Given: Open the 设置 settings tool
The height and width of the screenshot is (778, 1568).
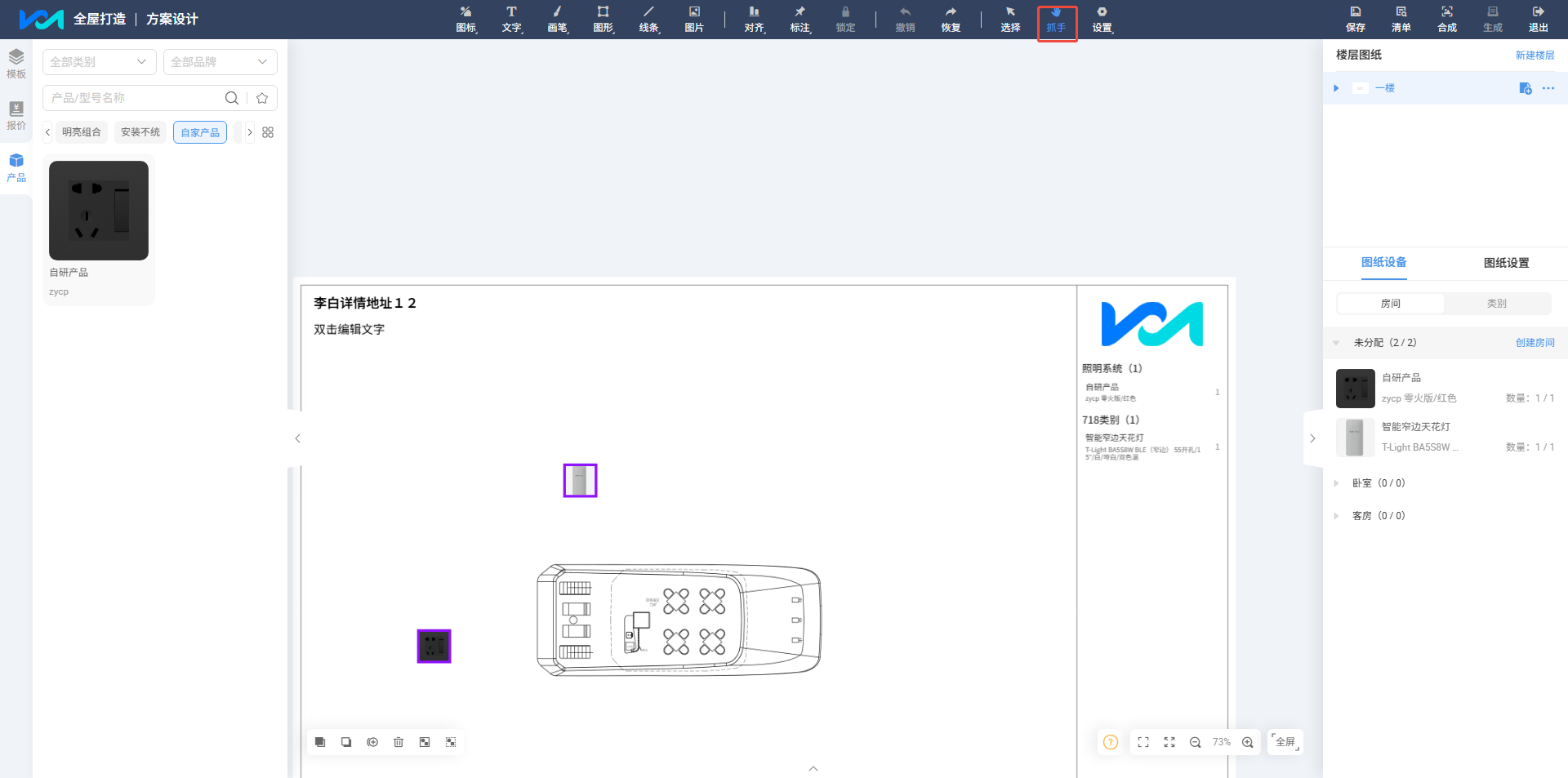Looking at the screenshot, I should pyautogui.click(x=1102, y=20).
